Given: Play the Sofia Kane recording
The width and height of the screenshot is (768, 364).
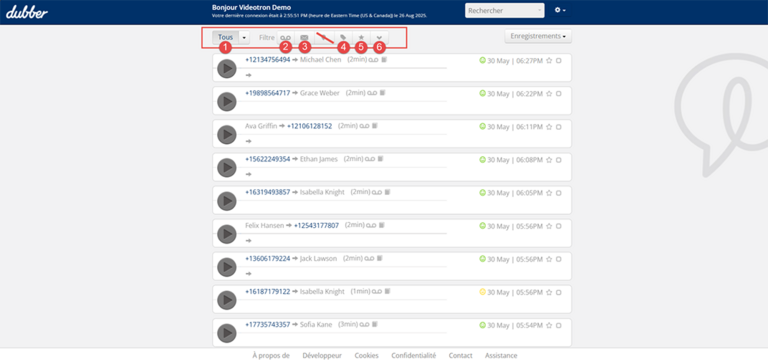Looking at the screenshot, I should (227, 333).
